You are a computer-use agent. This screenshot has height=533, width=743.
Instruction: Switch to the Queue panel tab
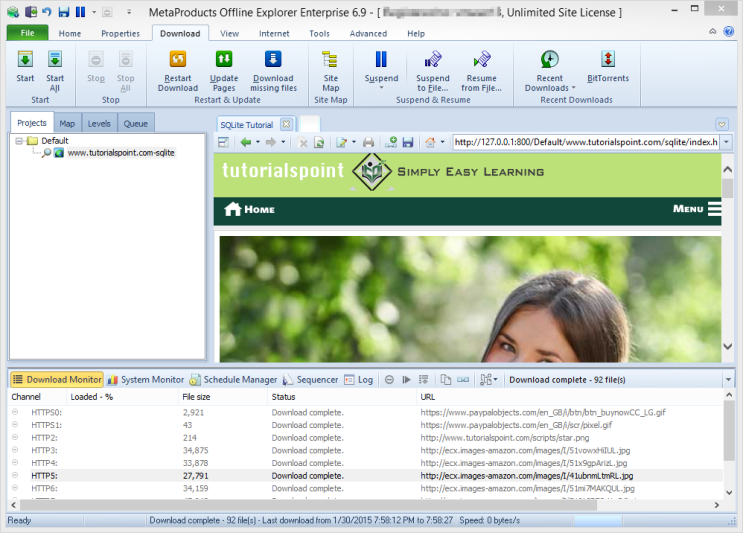[x=136, y=124]
